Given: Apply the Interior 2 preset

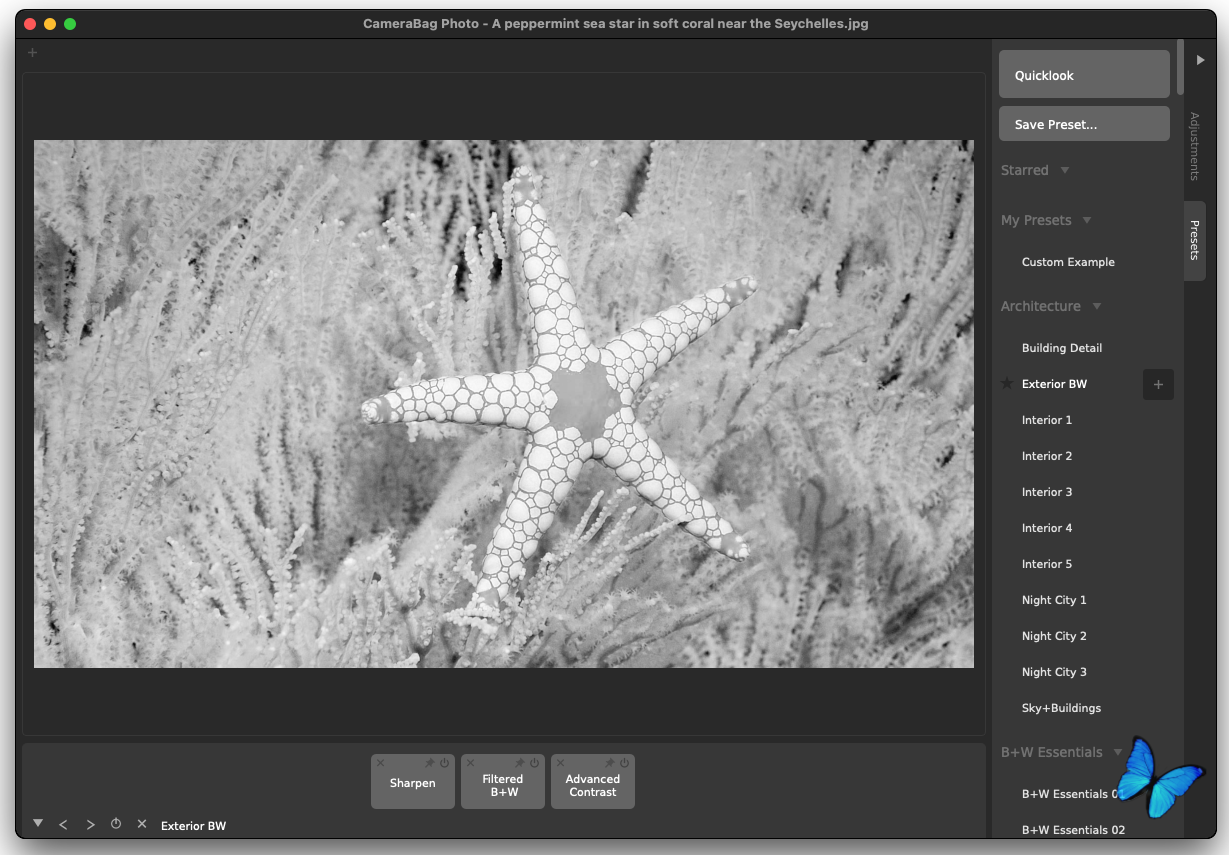Looking at the screenshot, I should click(x=1047, y=456).
